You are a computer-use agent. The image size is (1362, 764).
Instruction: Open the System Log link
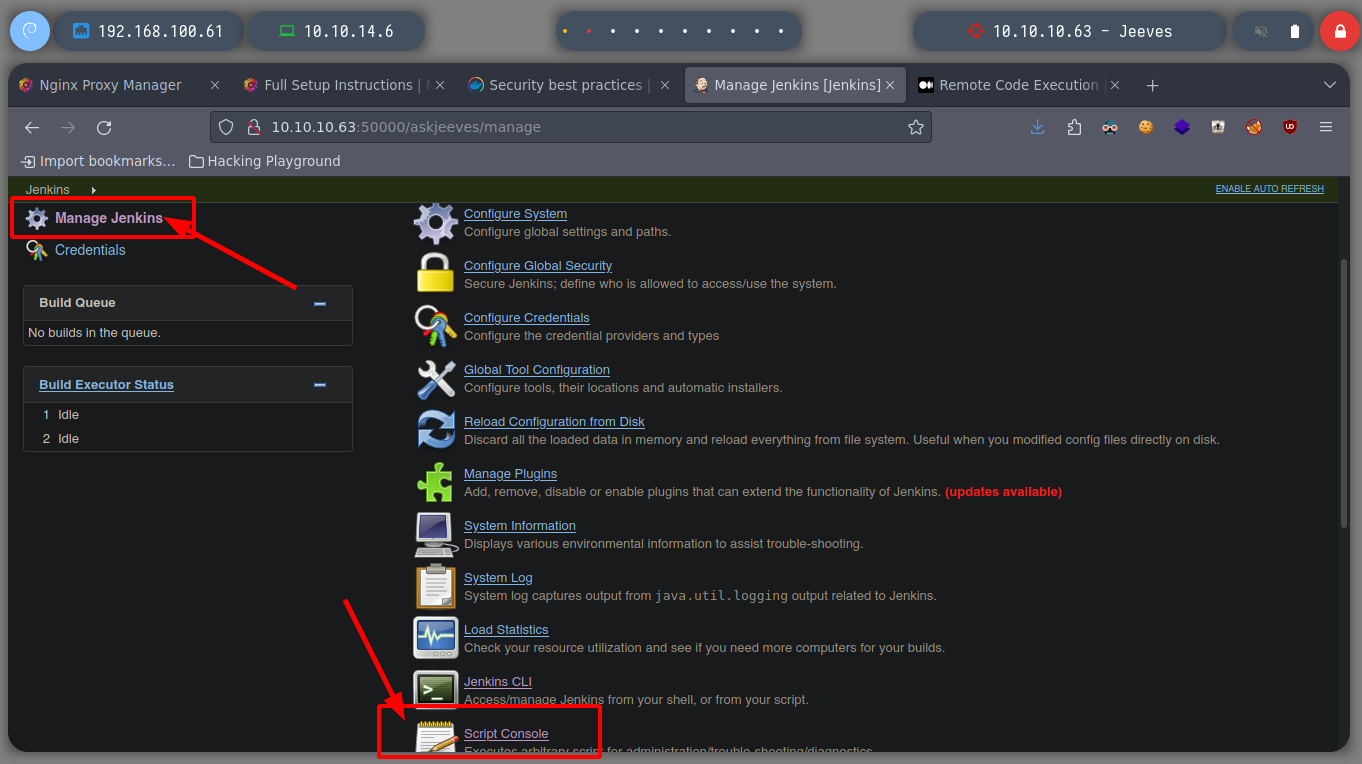click(x=498, y=578)
